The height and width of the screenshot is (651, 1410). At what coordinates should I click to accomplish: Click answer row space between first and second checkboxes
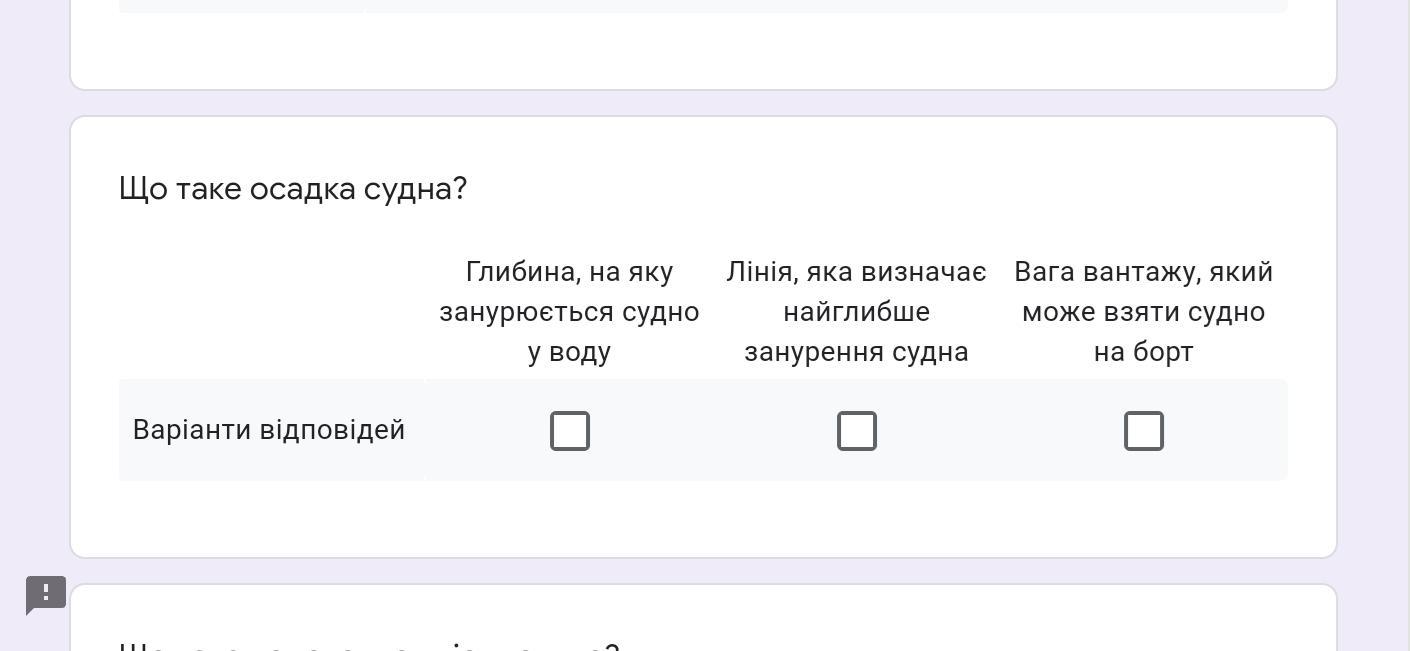[x=713, y=431]
